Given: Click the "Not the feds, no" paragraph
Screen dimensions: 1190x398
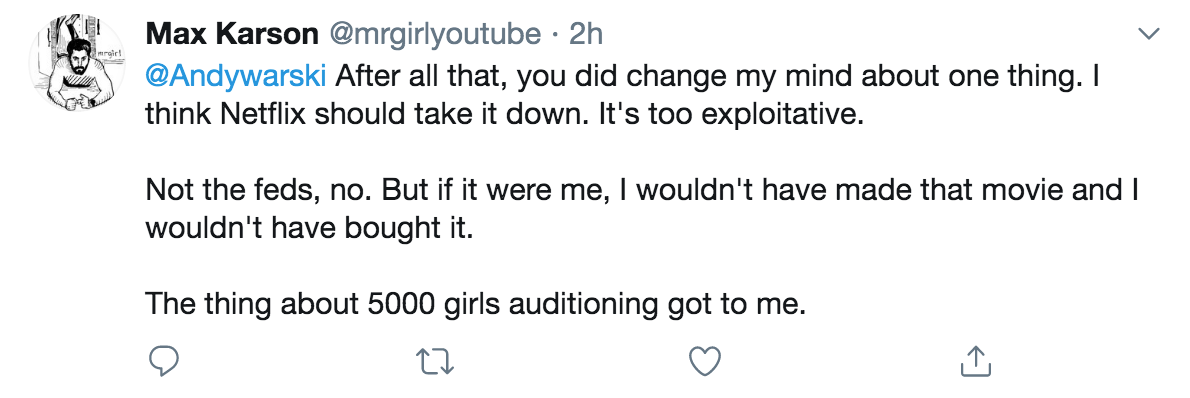Looking at the screenshot, I should point(642,209).
